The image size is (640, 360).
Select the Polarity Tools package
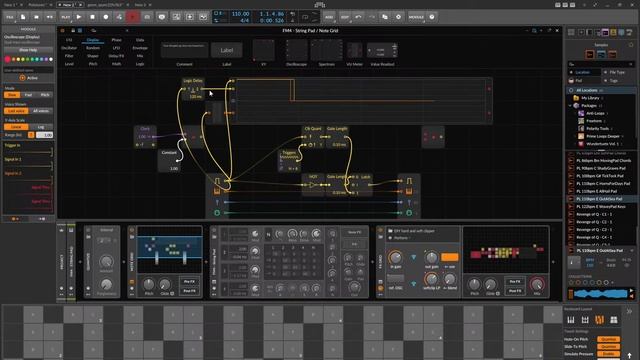(599, 129)
